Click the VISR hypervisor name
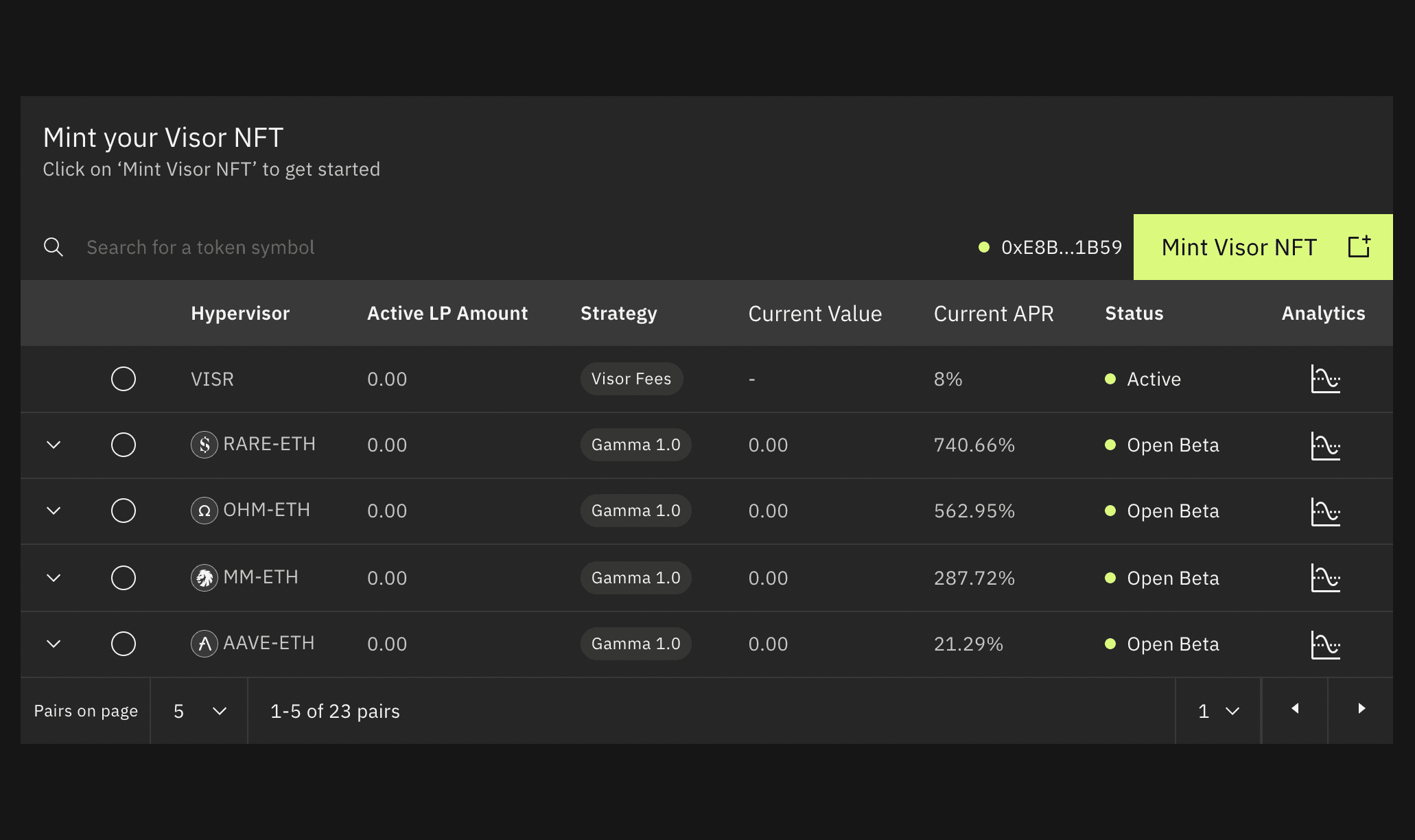 click(212, 380)
